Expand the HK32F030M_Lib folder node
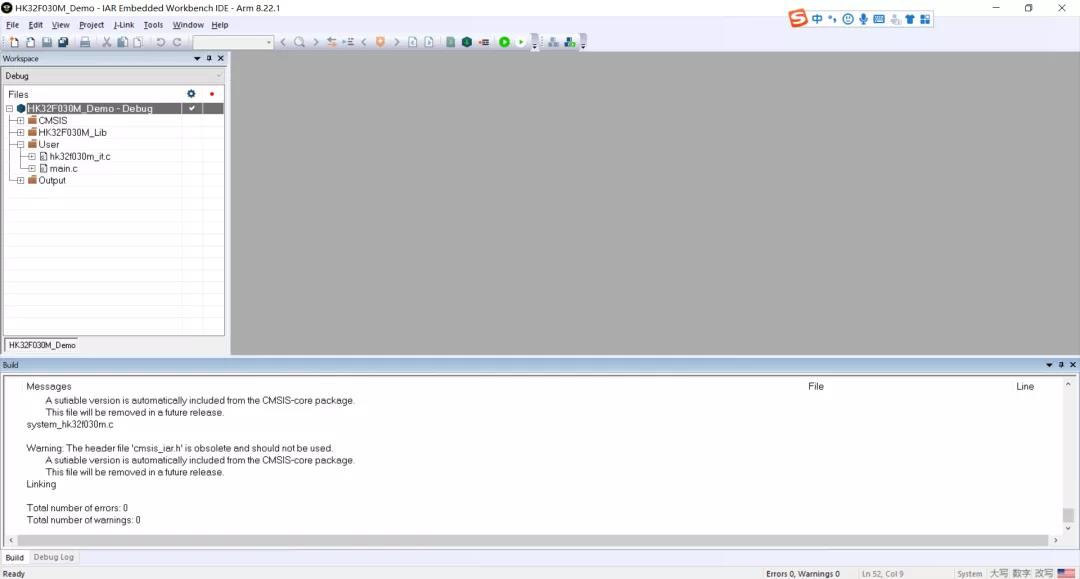 click(21, 132)
